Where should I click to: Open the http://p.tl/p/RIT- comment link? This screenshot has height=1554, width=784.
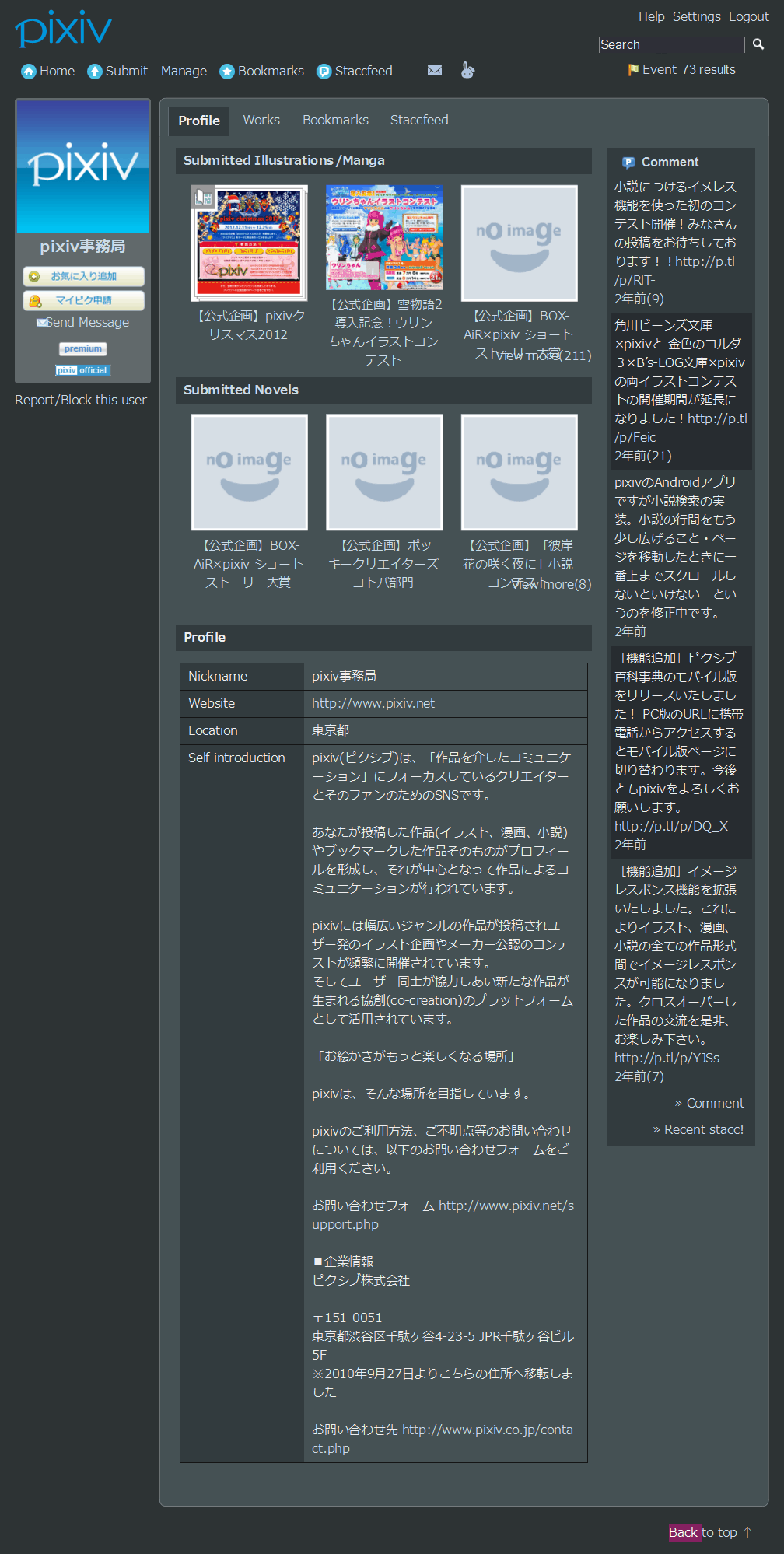(674, 271)
